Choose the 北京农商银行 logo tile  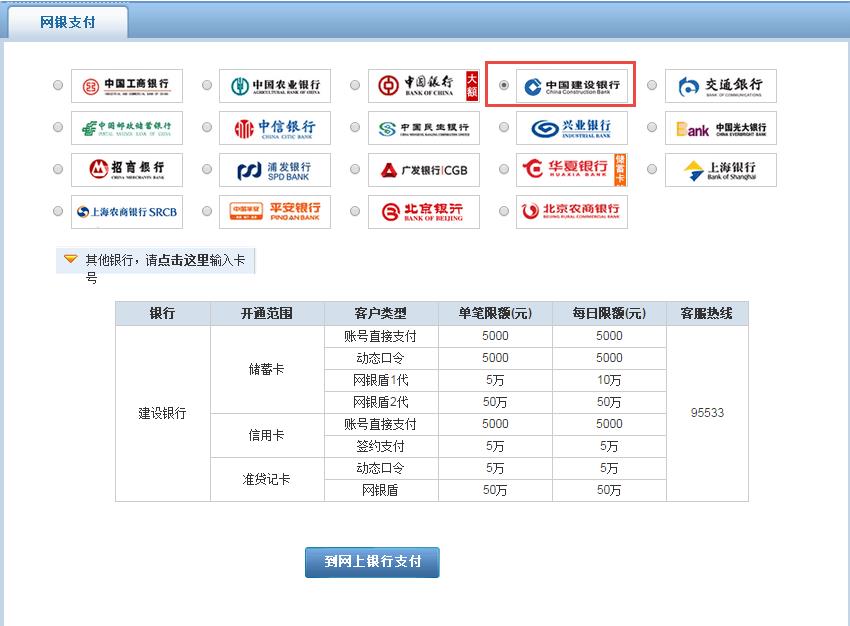coord(572,212)
